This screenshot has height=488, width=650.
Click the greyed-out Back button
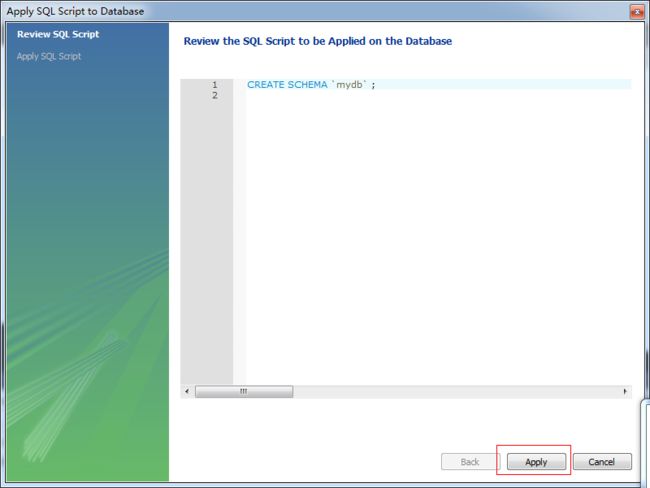click(470, 461)
